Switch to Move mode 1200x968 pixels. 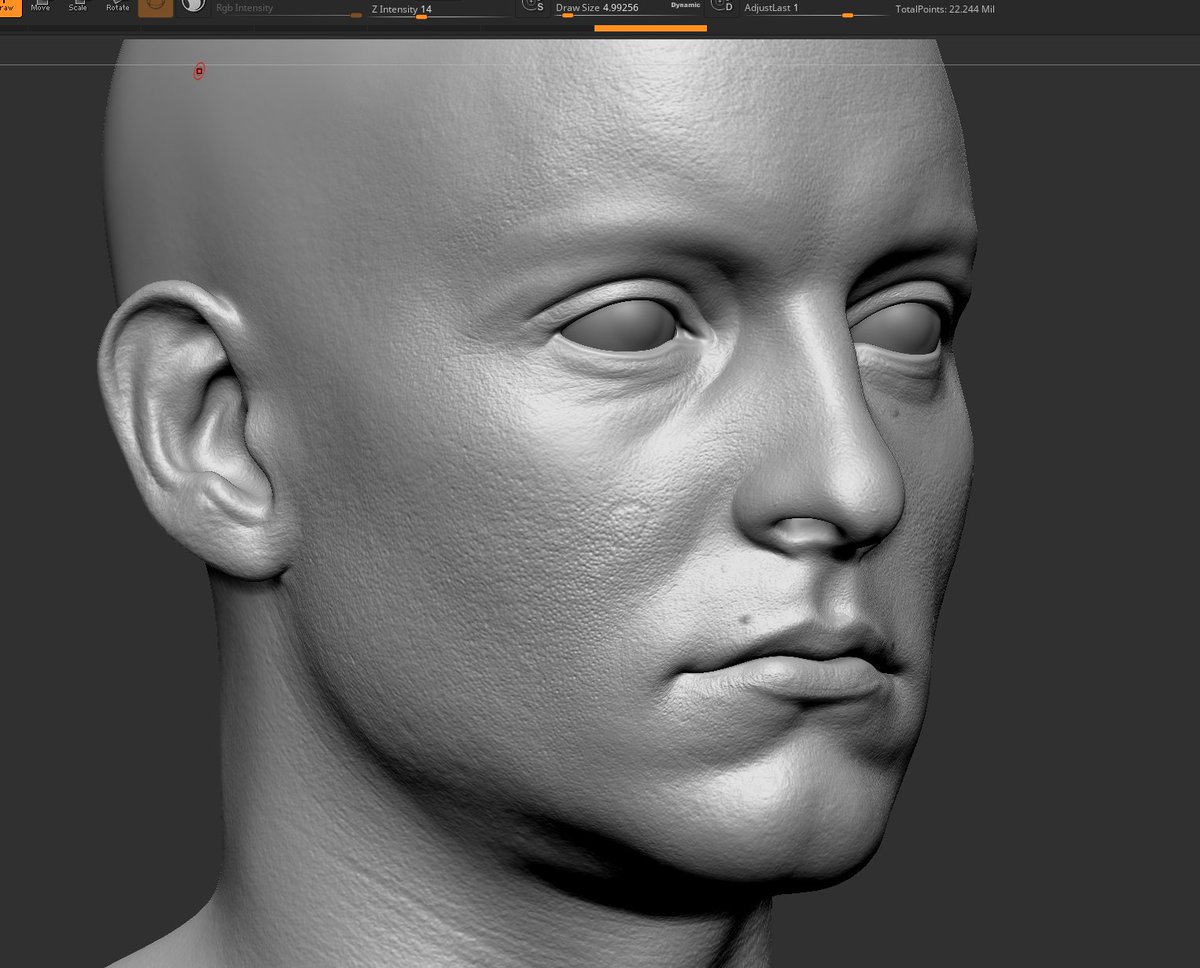pyautogui.click(x=40, y=8)
